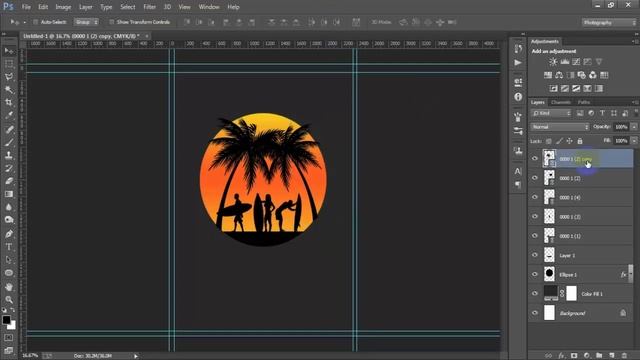Open the Opacity slider arrow

click(634, 127)
